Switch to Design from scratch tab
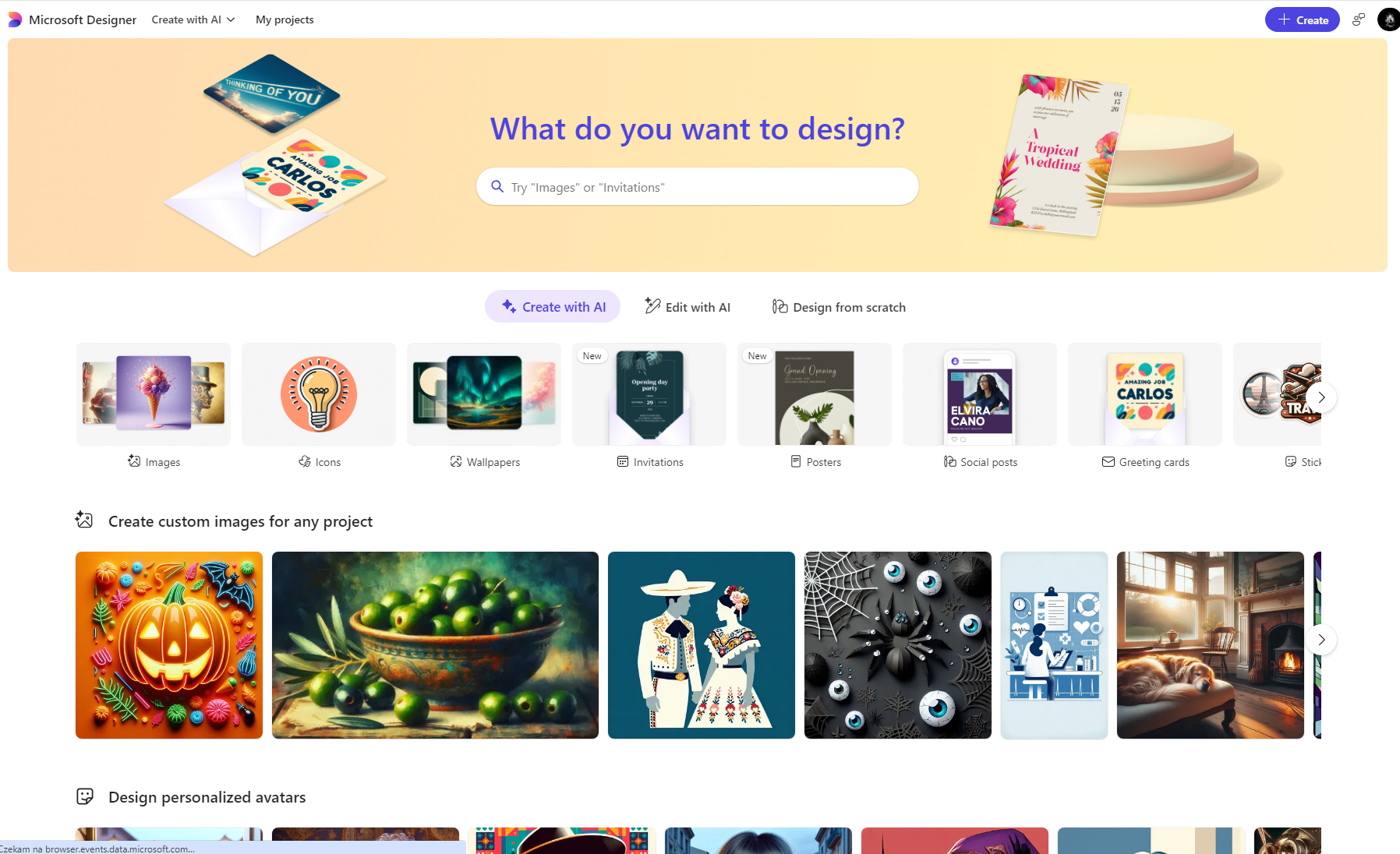 point(839,307)
